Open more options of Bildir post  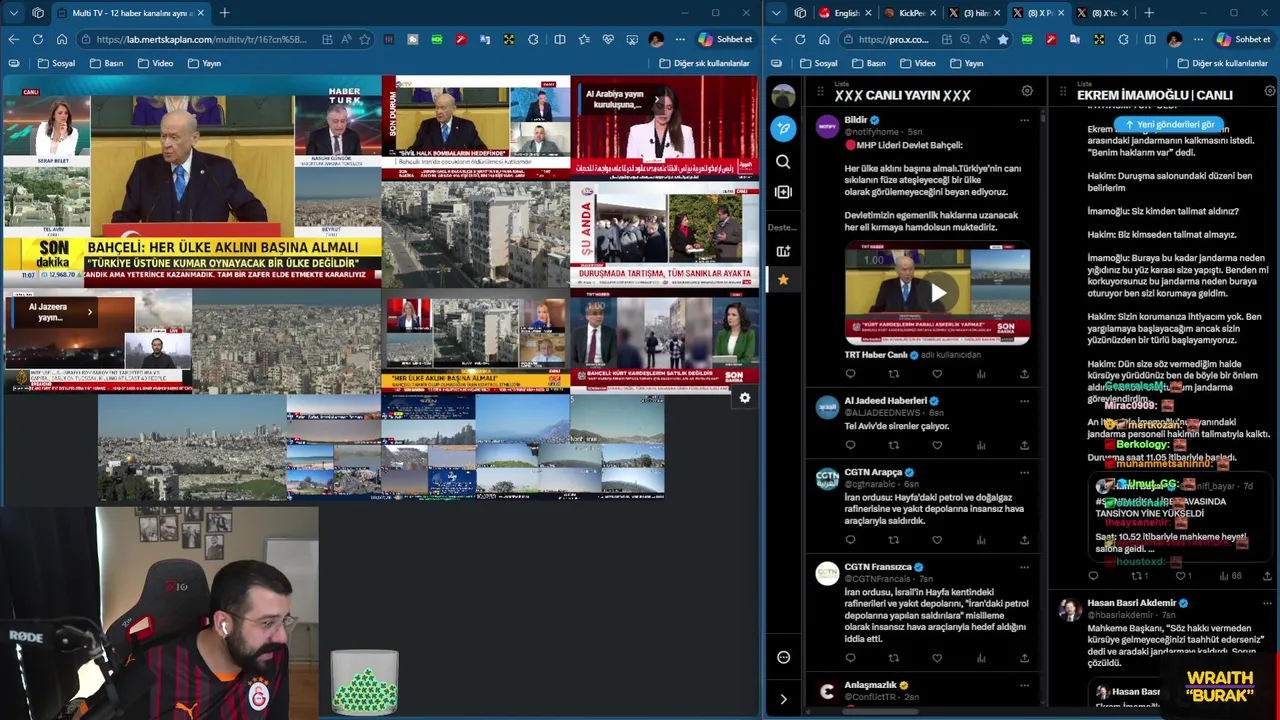(1024, 120)
